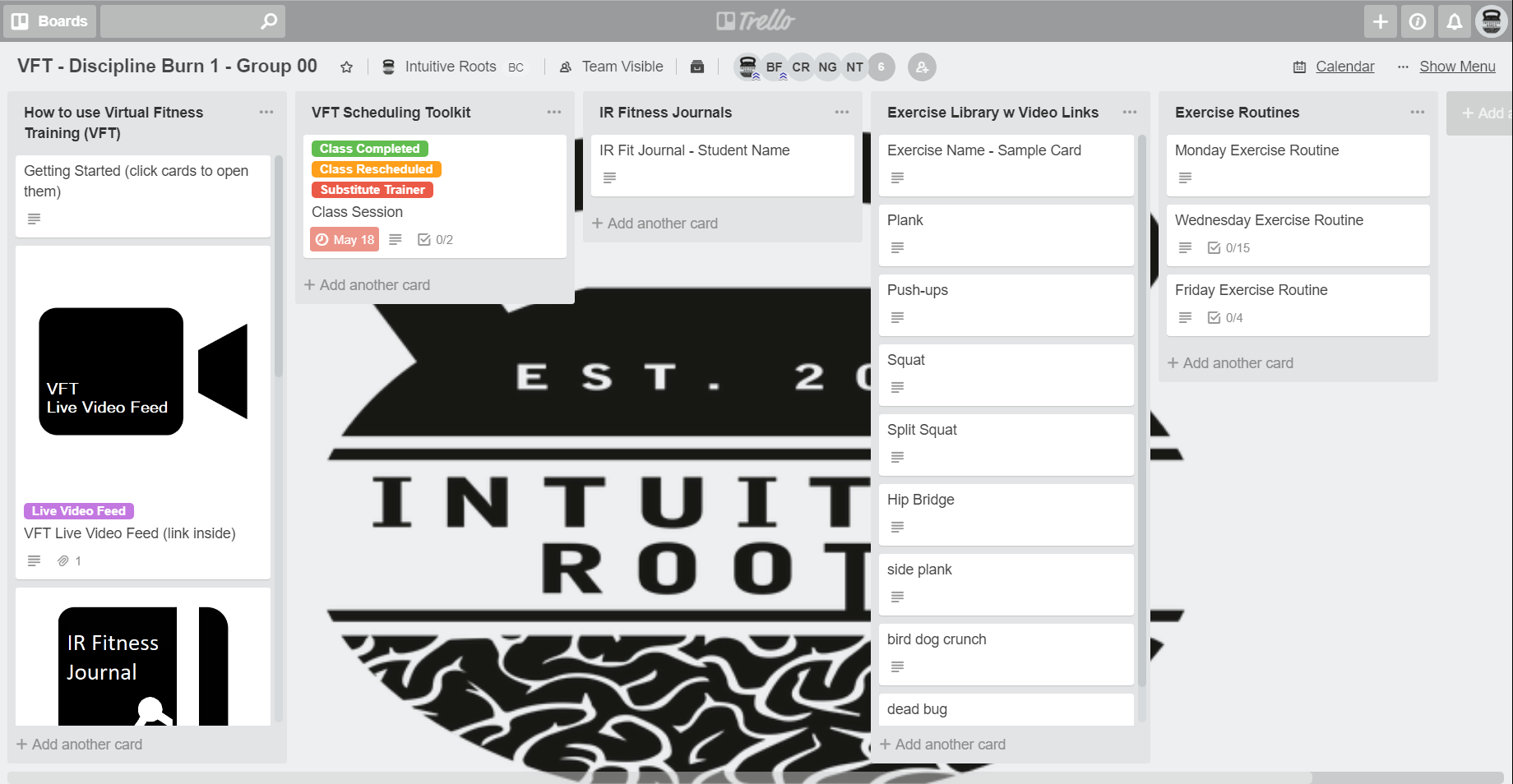Open the information icon in header
This screenshot has width=1513, height=784.
(x=1418, y=21)
